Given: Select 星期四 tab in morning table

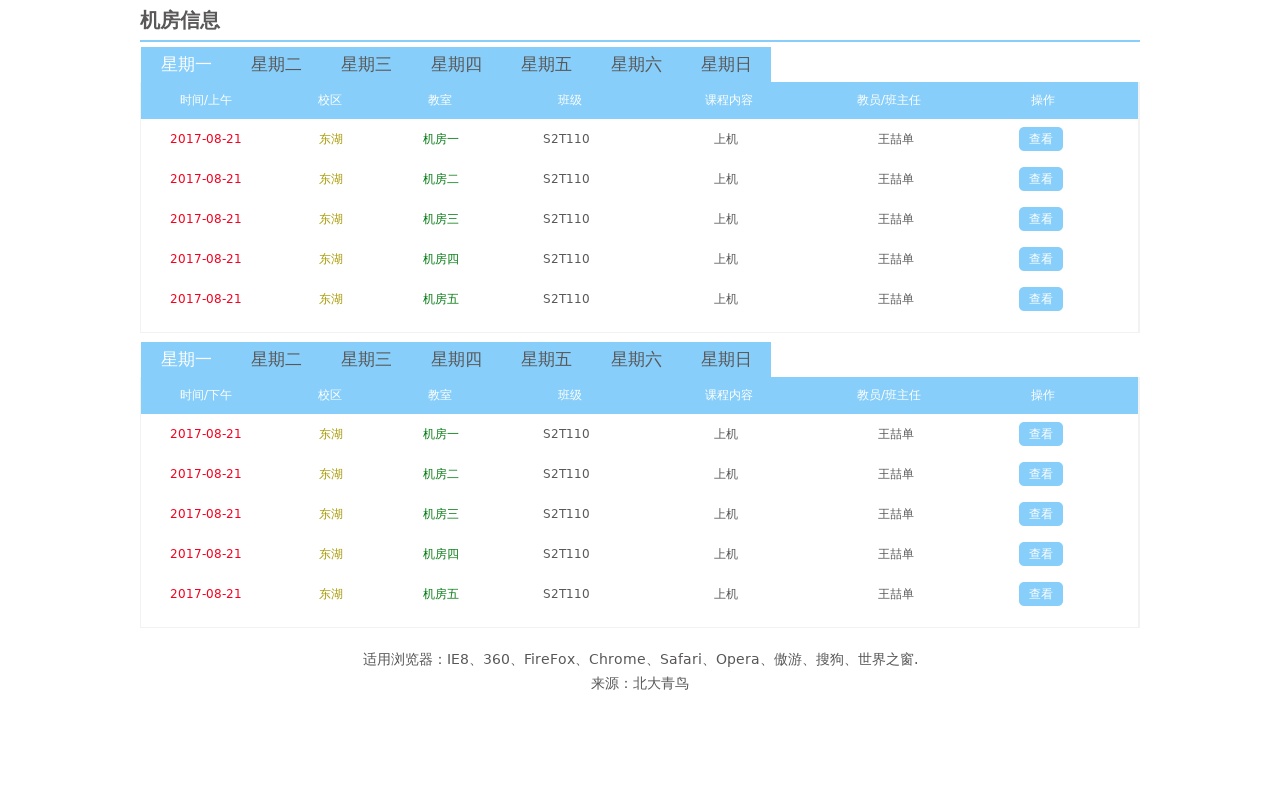Looking at the screenshot, I should (x=456, y=64).
